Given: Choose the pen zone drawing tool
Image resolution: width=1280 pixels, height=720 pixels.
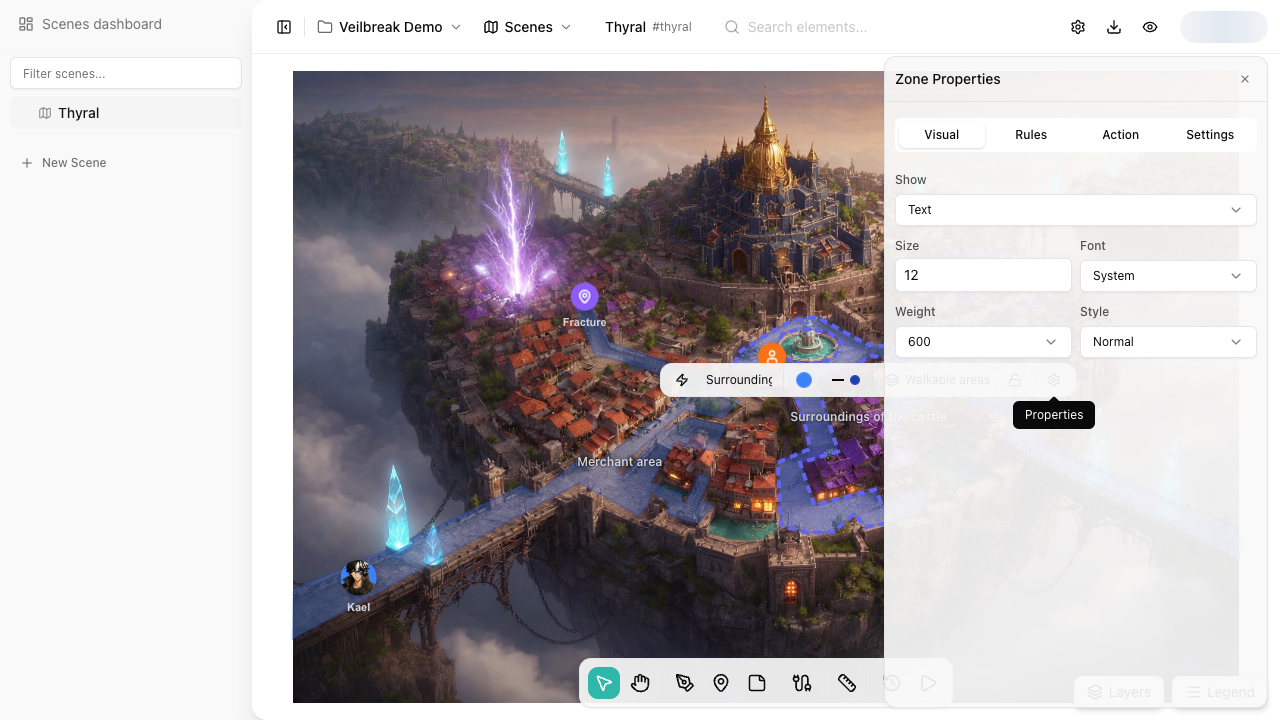Looking at the screenshot, I should [684, 683].
